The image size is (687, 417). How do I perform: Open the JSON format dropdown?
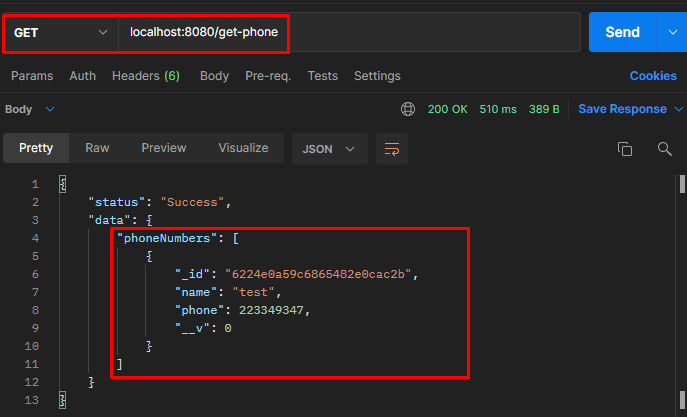click(329, 149)
